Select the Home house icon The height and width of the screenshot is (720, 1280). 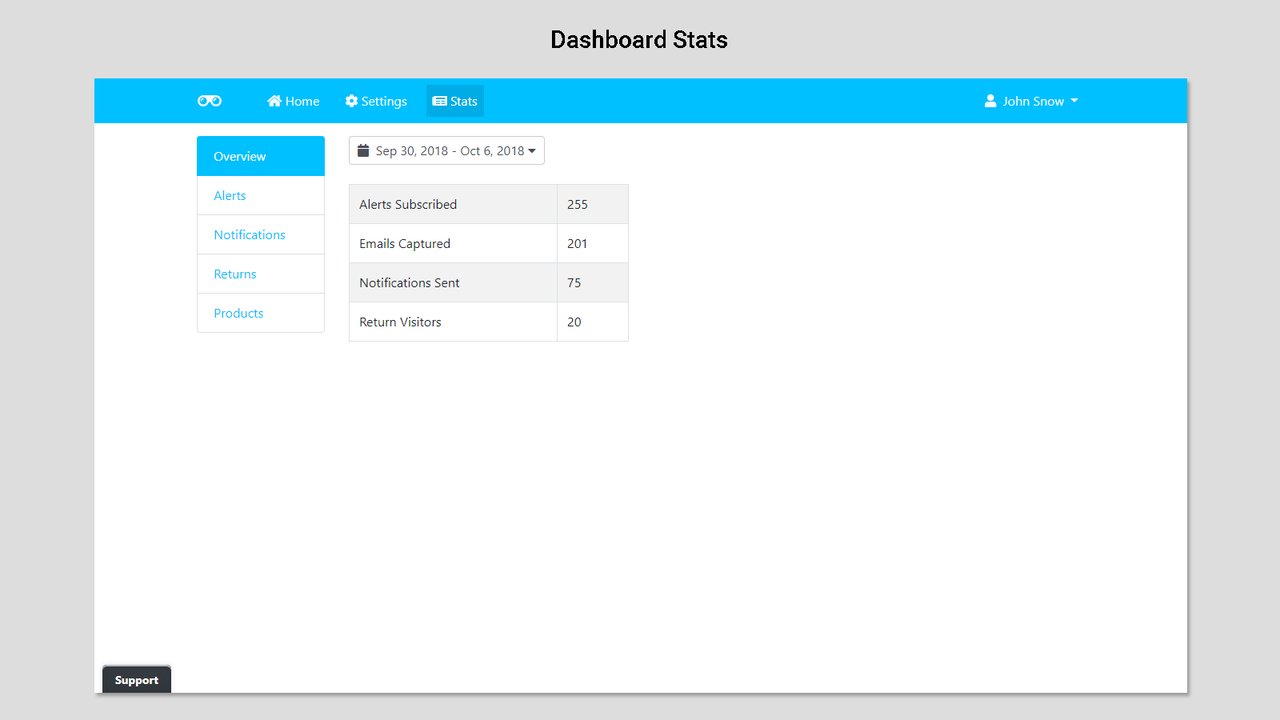272,100
